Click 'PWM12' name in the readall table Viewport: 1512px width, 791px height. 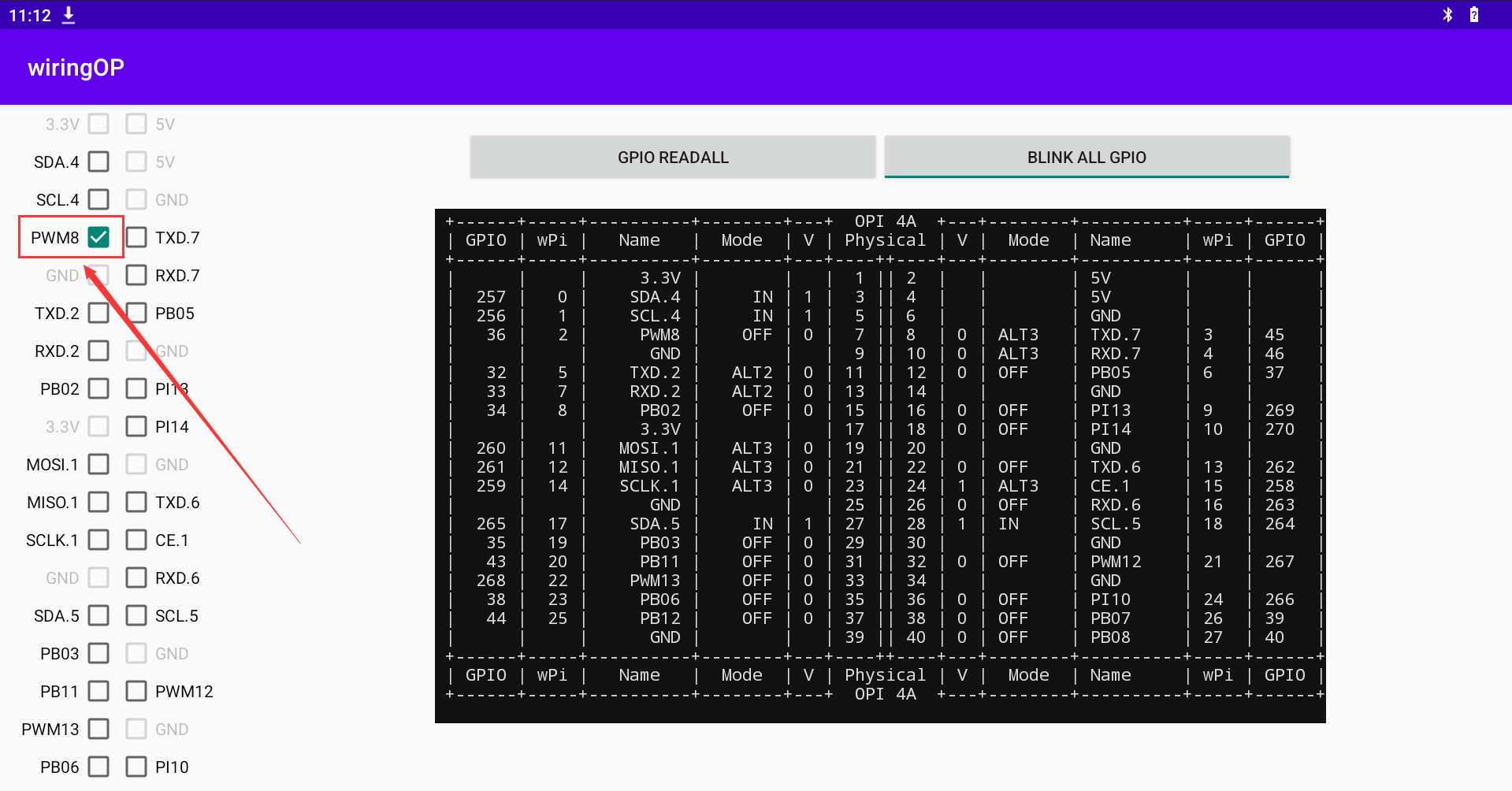coord(1116,562)
